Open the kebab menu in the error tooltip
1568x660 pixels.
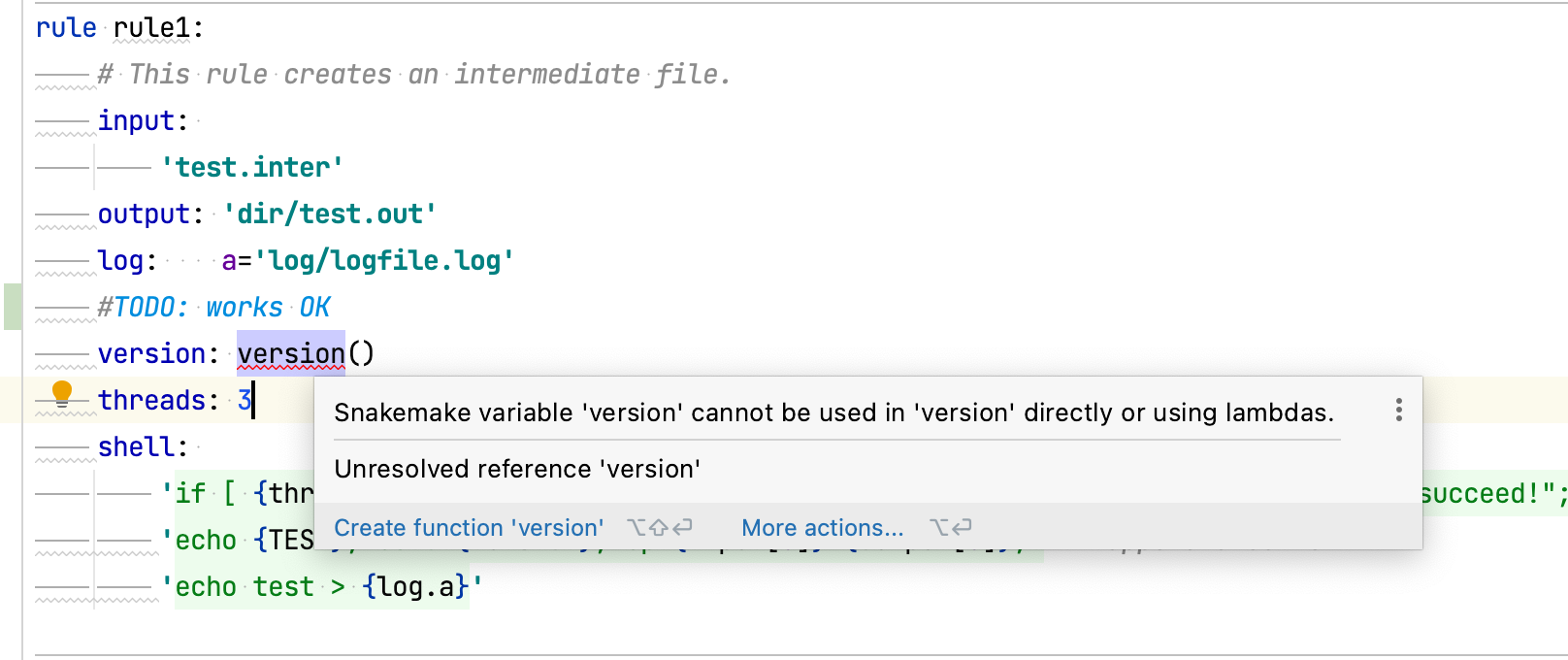(x=1398, y=411)
